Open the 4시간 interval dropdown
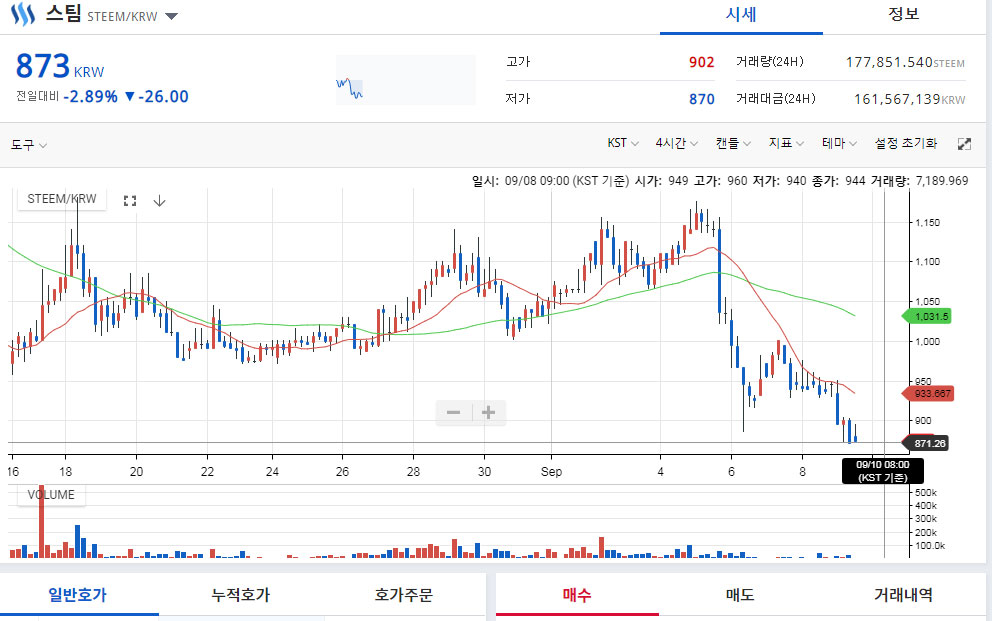The image size is (992, 621). coord(676,143)
